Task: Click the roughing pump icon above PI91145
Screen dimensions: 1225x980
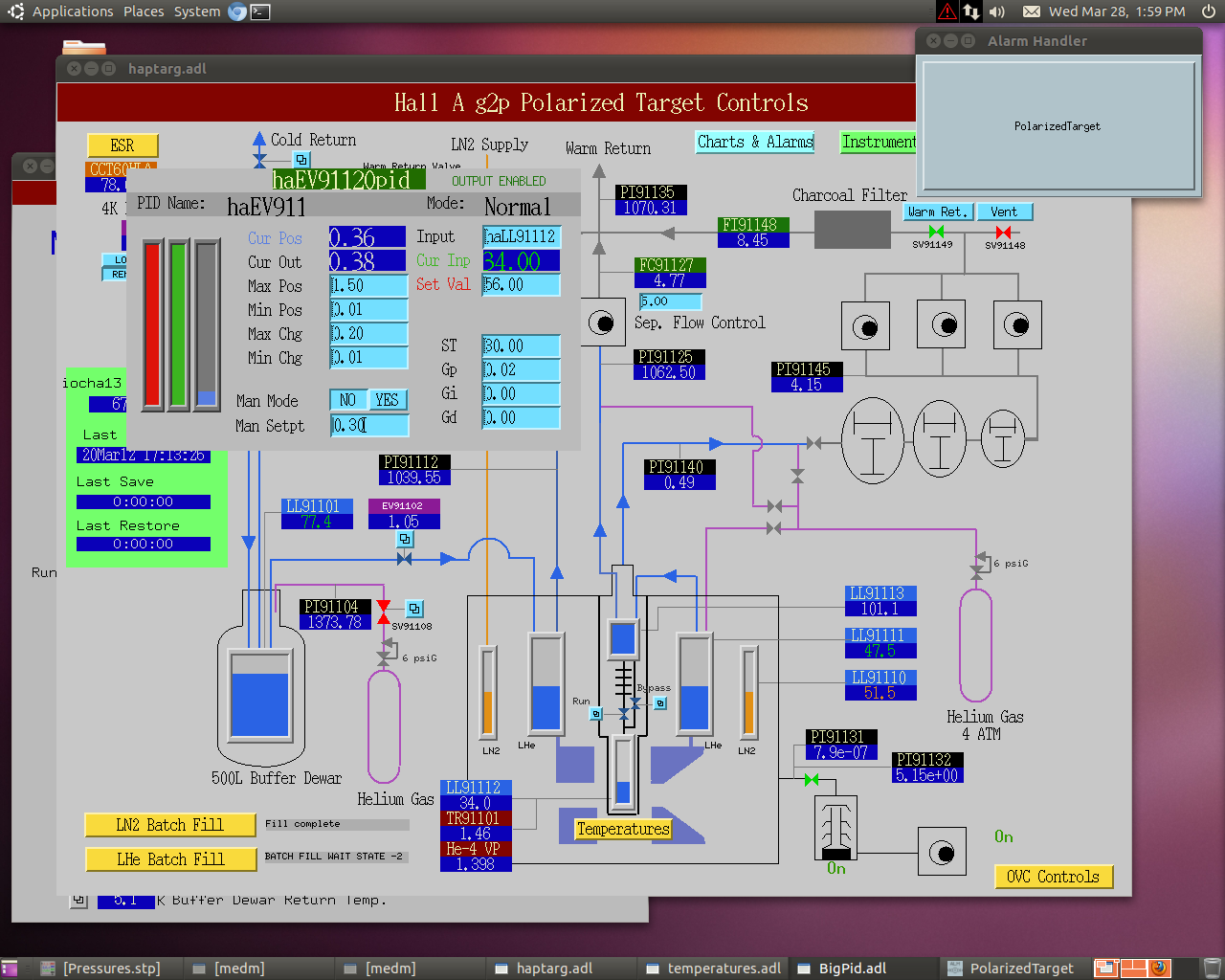Action: pos(865,326)
